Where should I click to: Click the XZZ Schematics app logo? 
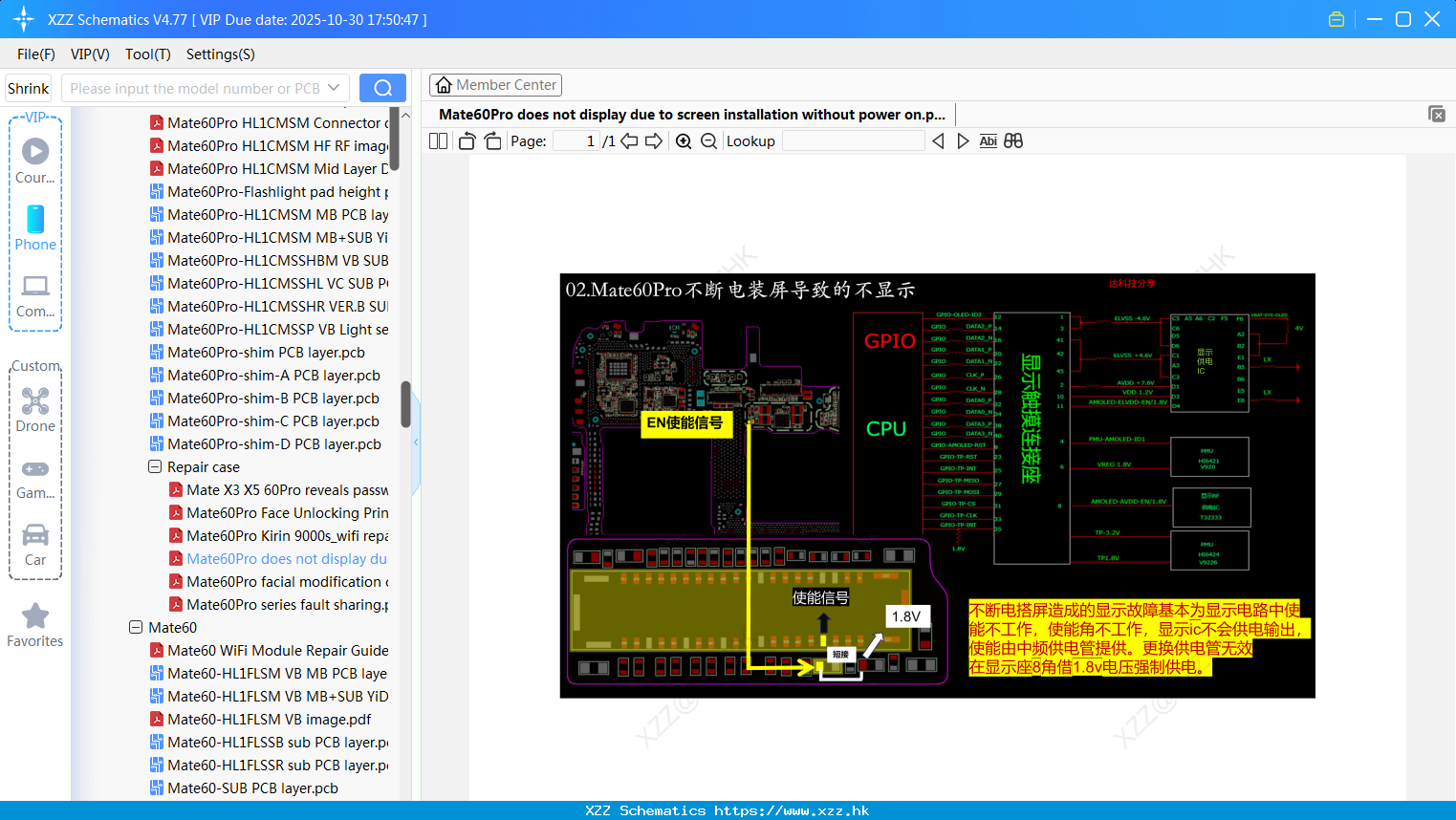[24, 19]
